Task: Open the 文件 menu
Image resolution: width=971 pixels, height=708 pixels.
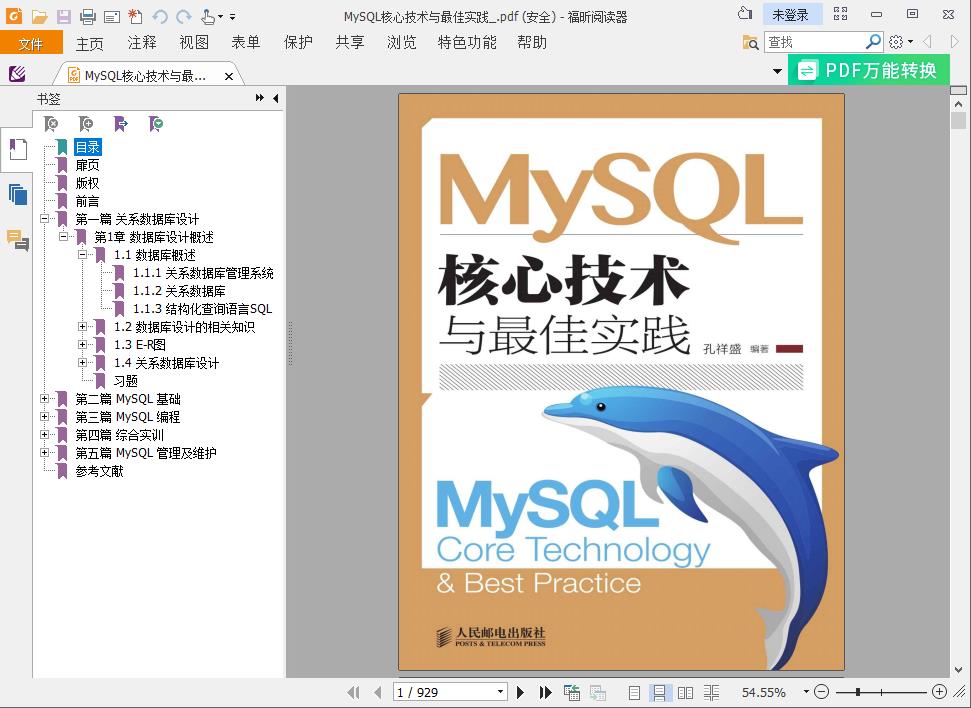Action: pos(31,43)
